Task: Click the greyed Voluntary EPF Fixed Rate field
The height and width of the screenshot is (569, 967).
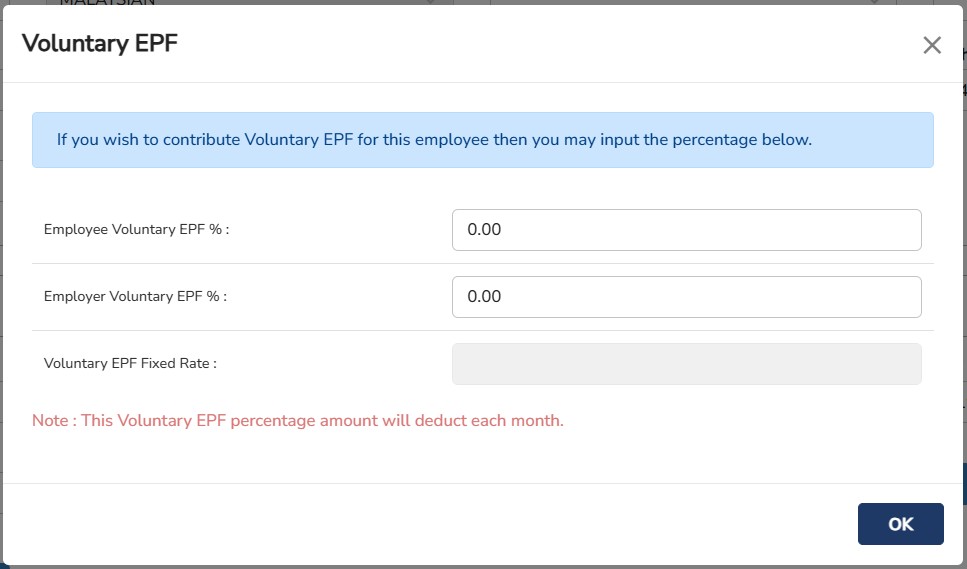Action: 686,364
